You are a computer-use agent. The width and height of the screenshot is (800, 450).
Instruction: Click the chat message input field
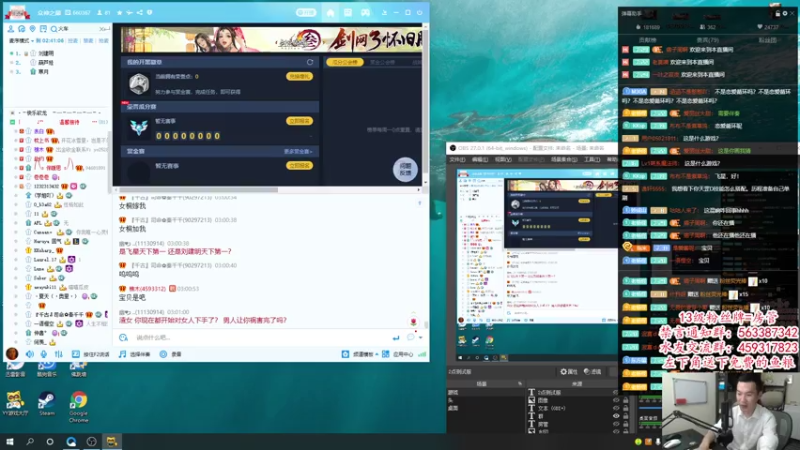pyautogui.click(x=260, y=338)
